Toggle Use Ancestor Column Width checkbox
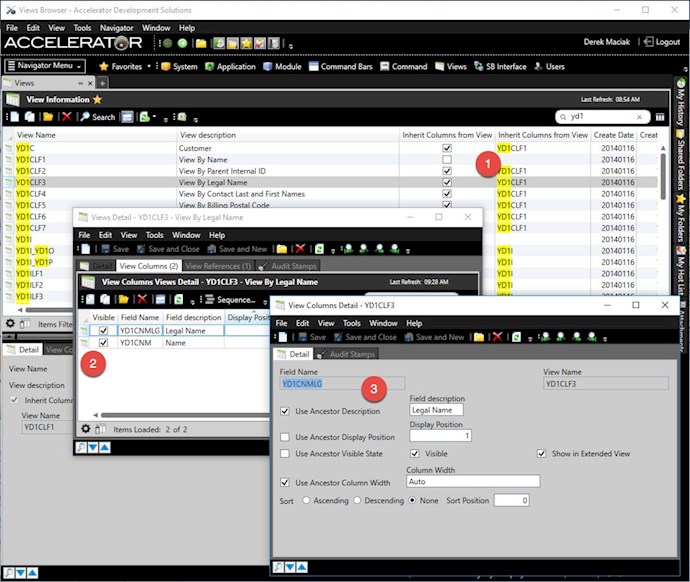Screen dimensions: 690x582 coord(285,483)
